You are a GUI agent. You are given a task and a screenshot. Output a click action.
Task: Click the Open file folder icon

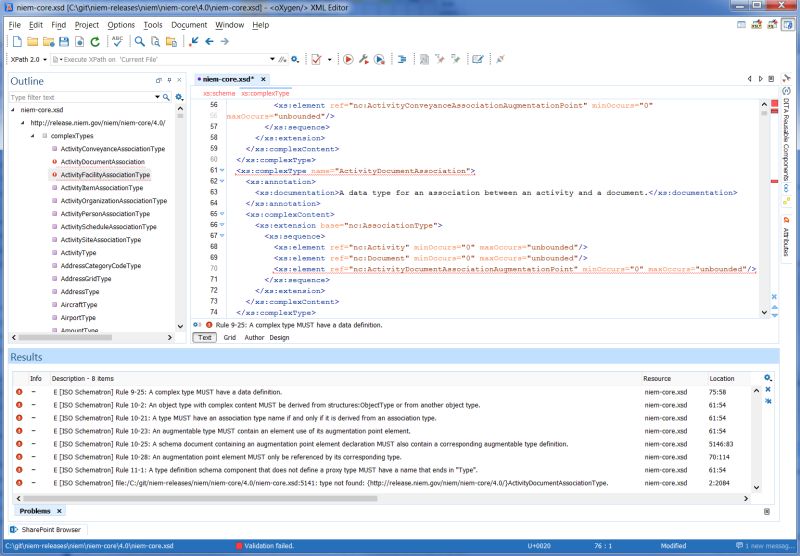tap(33, 42)
